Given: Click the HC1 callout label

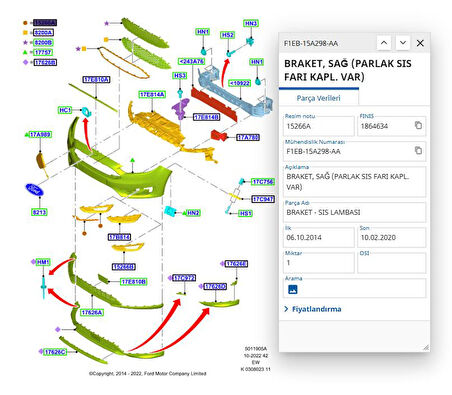Looking at the screenshot, I should pos(65,110).
